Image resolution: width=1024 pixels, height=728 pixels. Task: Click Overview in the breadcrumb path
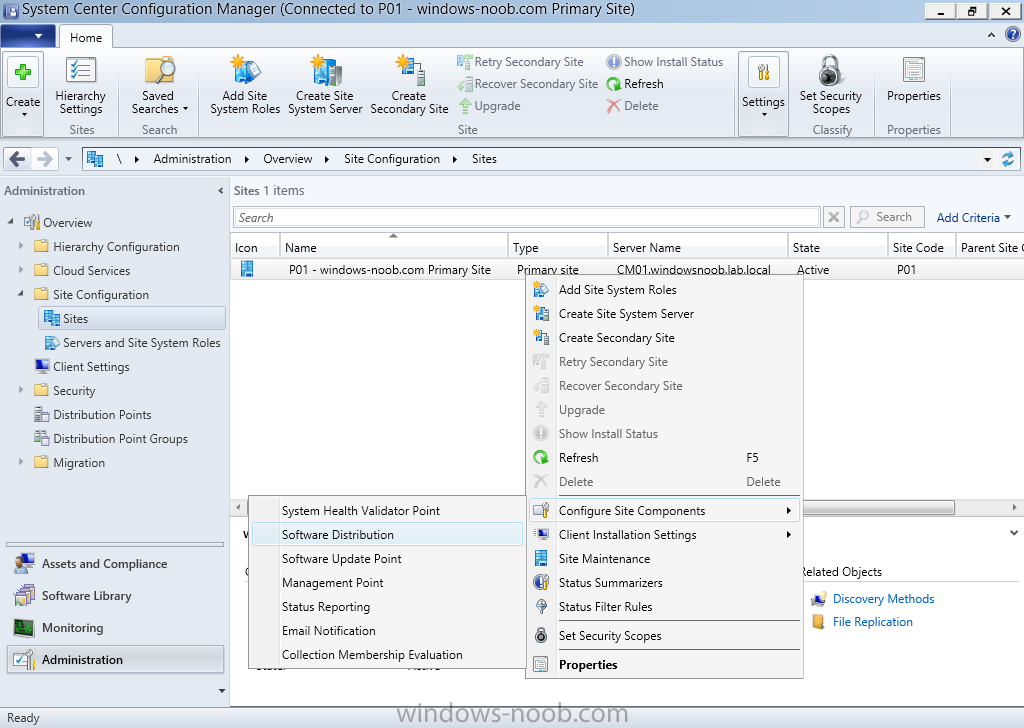click(x=287, y=159)
